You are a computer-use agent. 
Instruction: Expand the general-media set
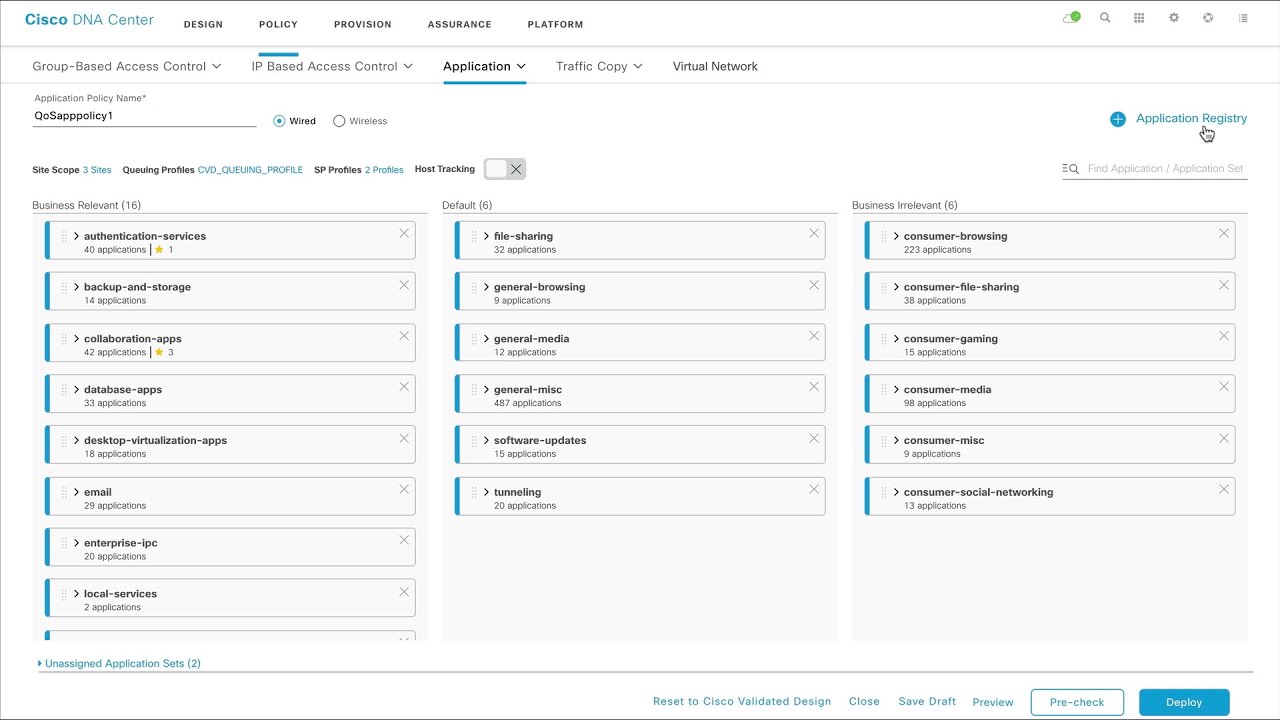pos(487,338)
